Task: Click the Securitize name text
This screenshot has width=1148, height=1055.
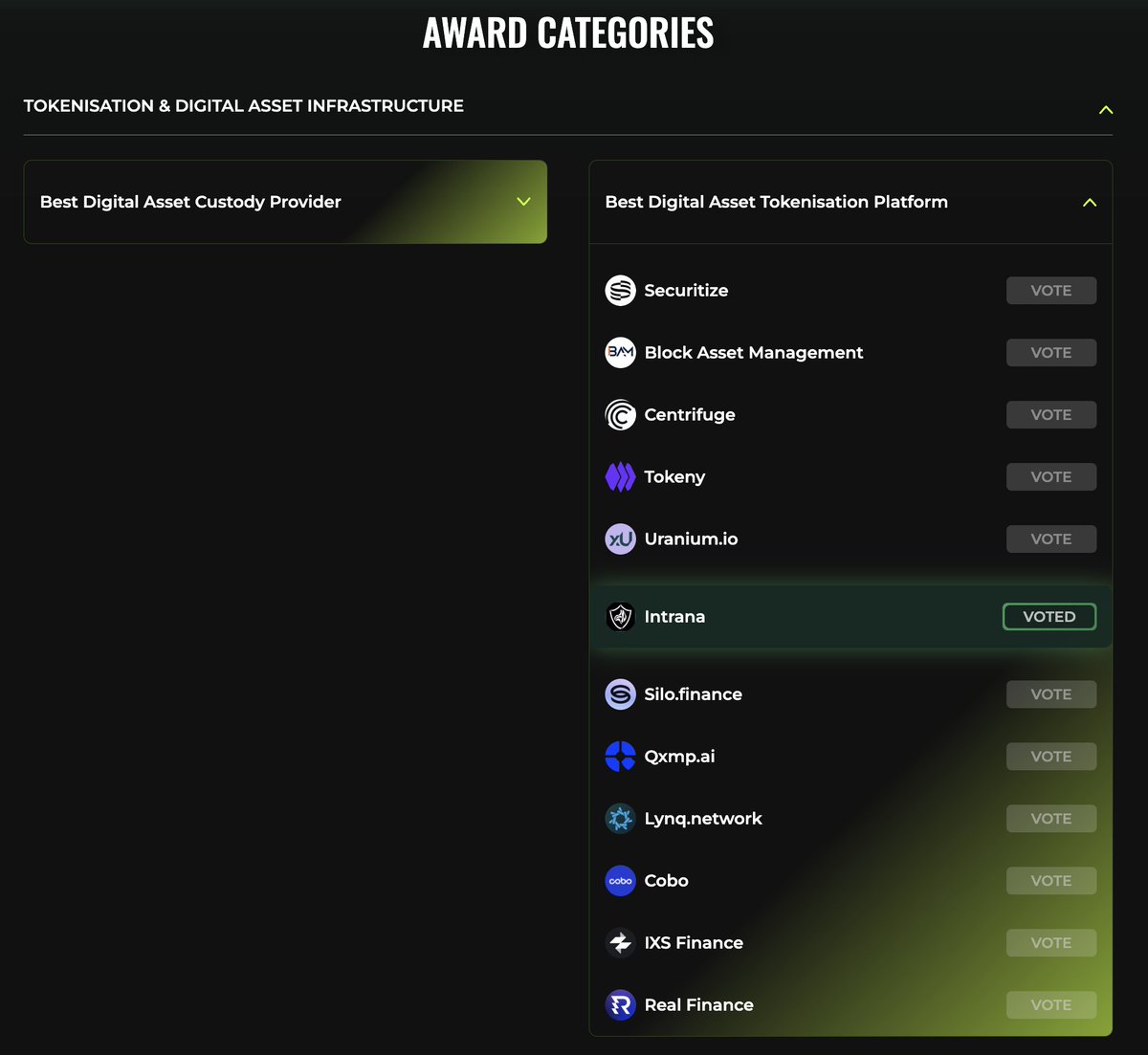Action: pyautogui.click(x=686, y=291)
